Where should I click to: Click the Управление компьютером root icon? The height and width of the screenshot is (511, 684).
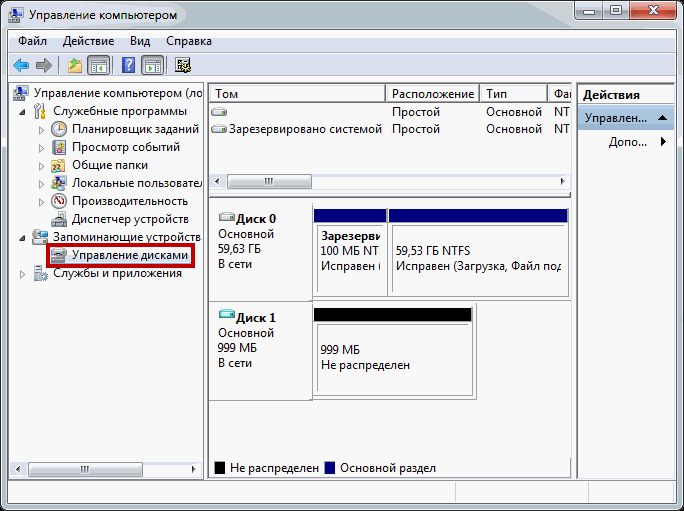(x=21, y=93)
